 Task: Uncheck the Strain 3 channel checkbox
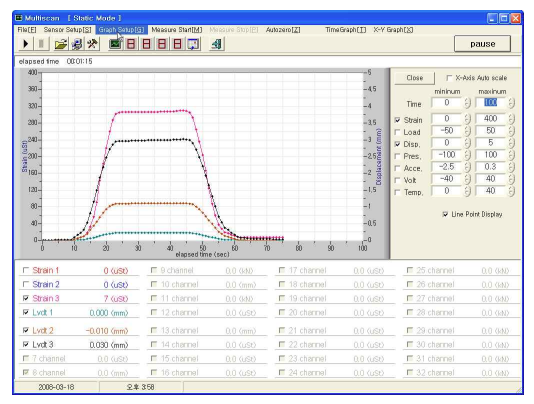tap(26, 298)
